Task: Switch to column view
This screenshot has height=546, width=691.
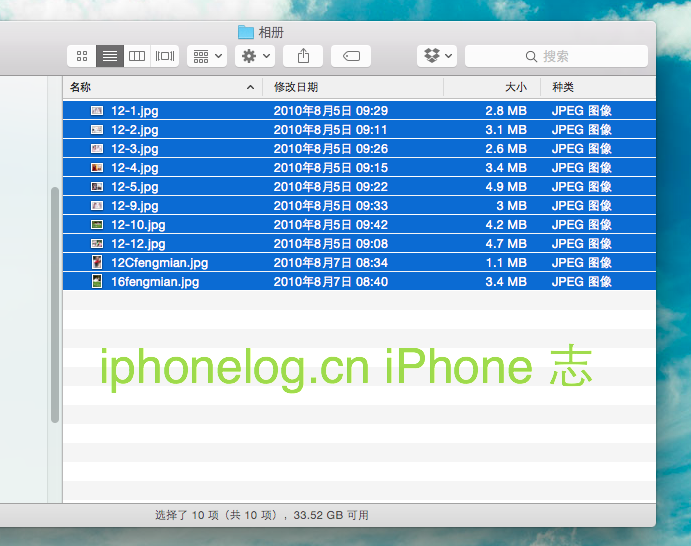Action: point(137,56)
